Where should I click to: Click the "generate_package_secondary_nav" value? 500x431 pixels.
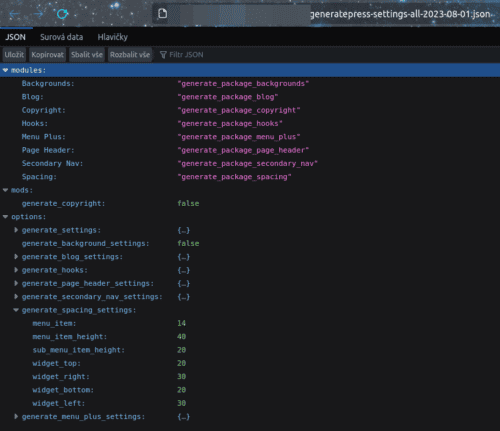coord(248,163)
